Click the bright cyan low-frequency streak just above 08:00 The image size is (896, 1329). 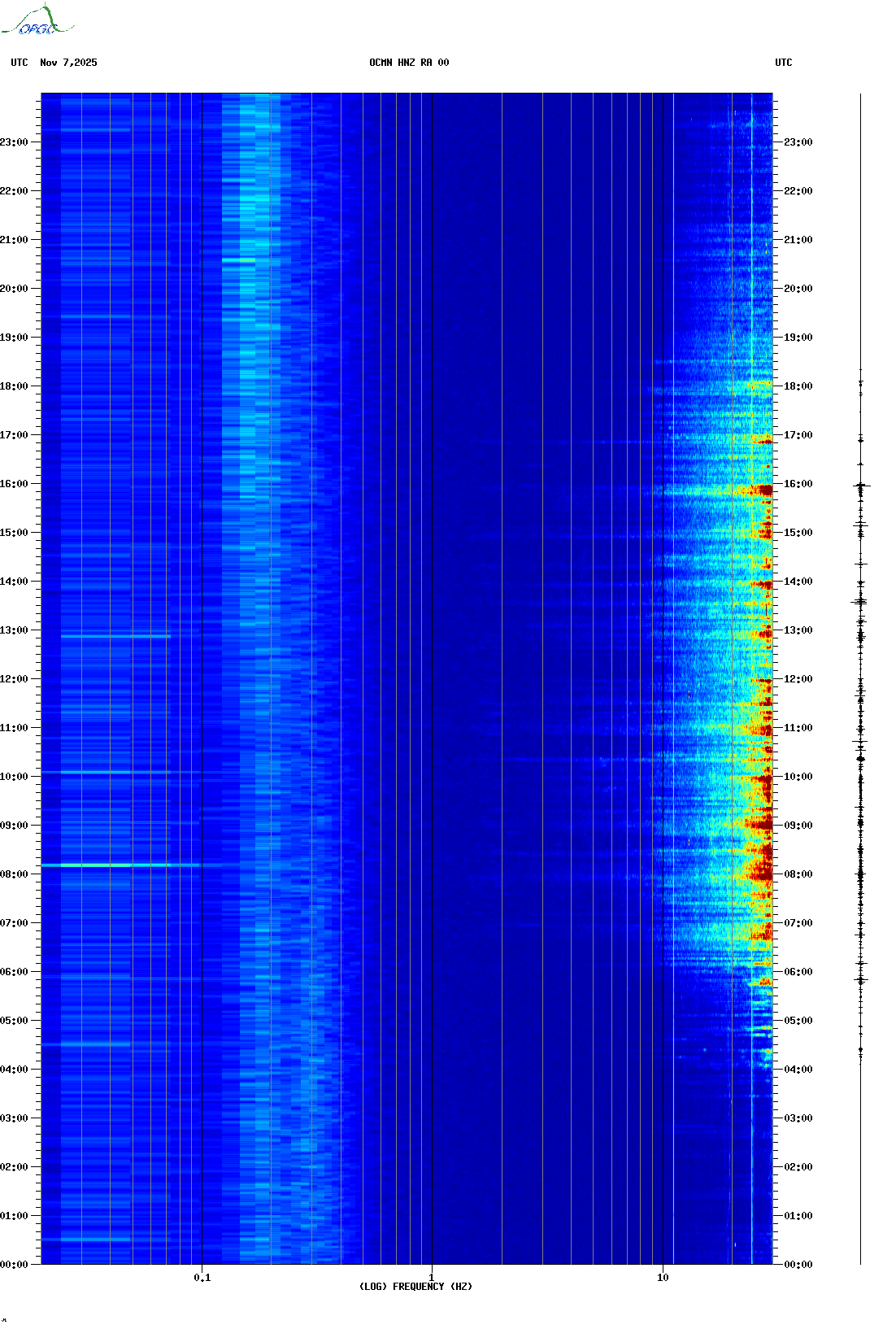[x=122, y=865]
